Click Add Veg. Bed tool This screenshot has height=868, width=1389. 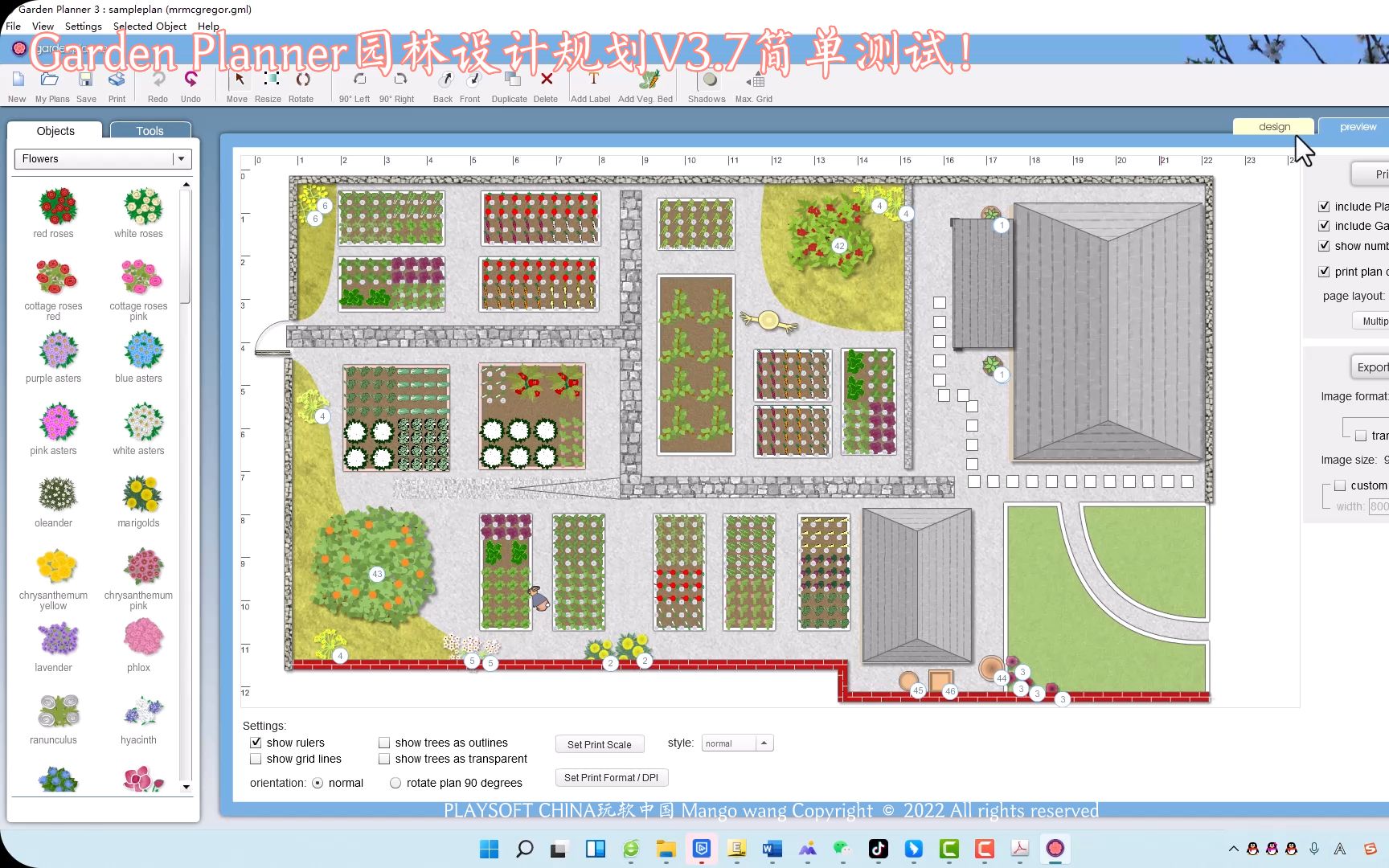[649, 80]
